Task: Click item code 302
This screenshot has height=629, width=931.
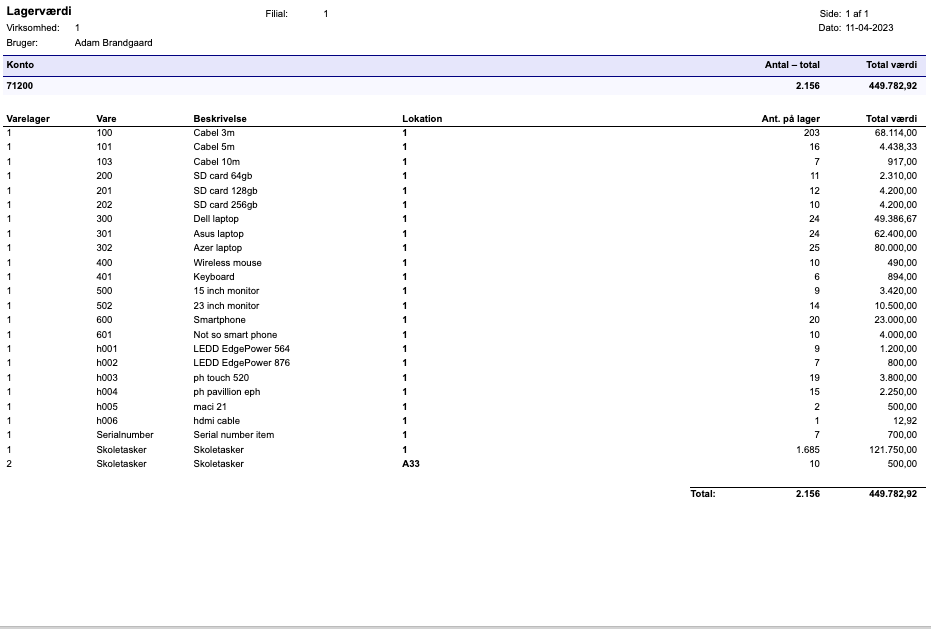Action: [x=104, y=248]
